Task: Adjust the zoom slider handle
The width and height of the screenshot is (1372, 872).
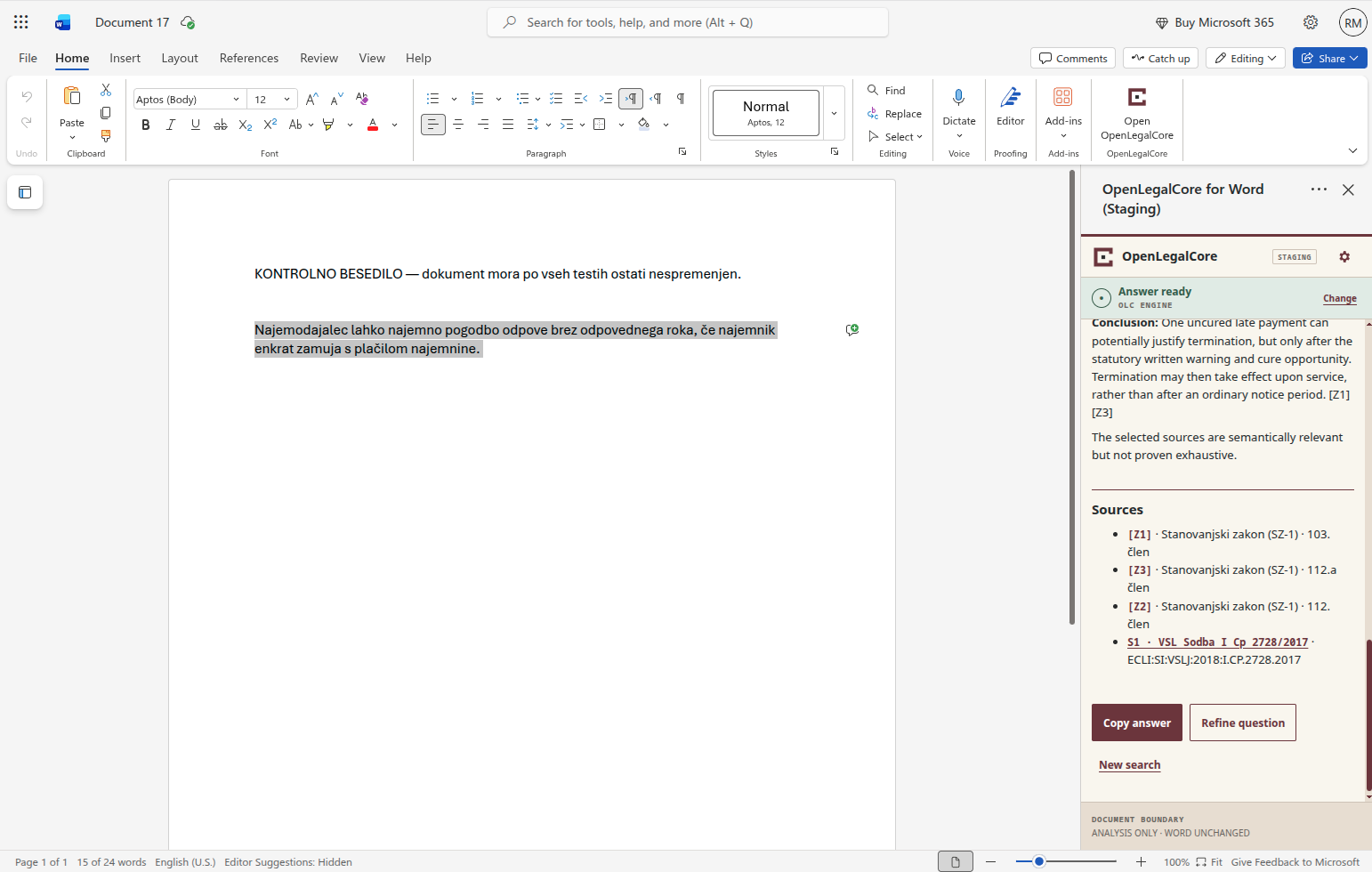Action: (x=1038, y=861)
